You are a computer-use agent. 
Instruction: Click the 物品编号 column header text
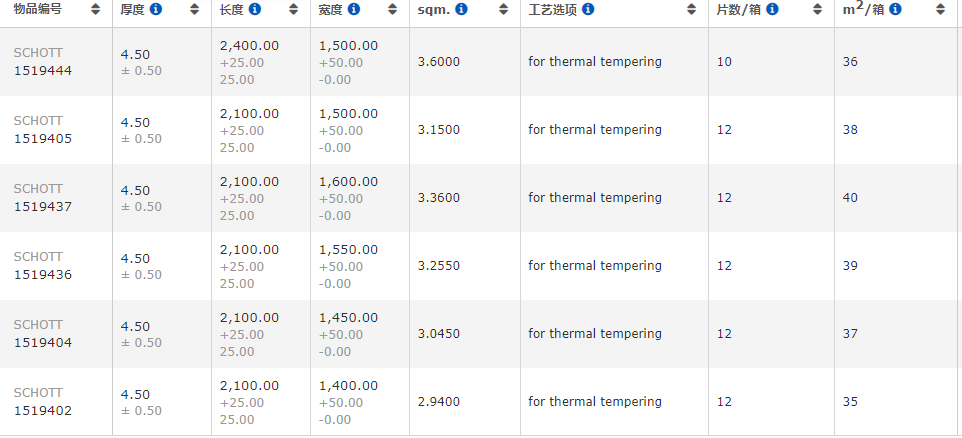[x=37, y=9]
